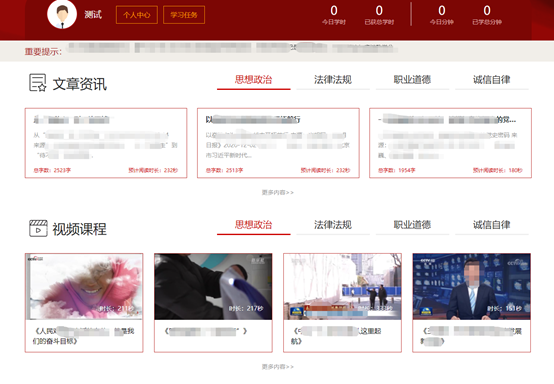The height and width of the screenshot is (384, 554).
Task: Select 法律法规 tab under 文章资讯
Action: 333,80
